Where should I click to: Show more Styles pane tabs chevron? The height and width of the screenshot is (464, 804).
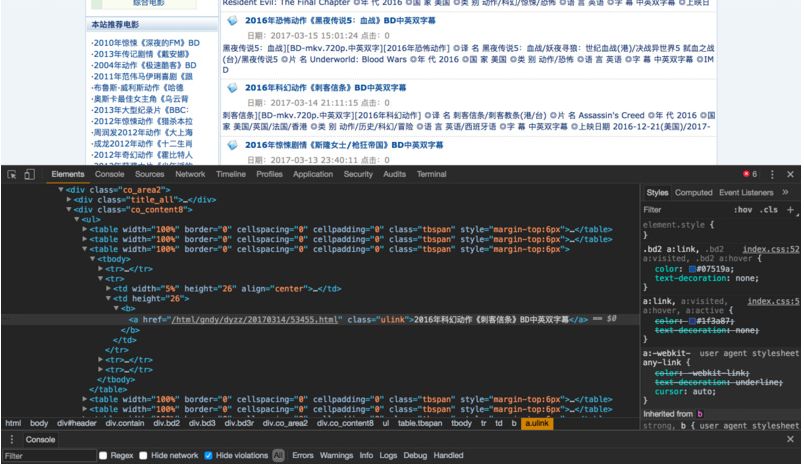pyautogui.click(x=785, y=192)
